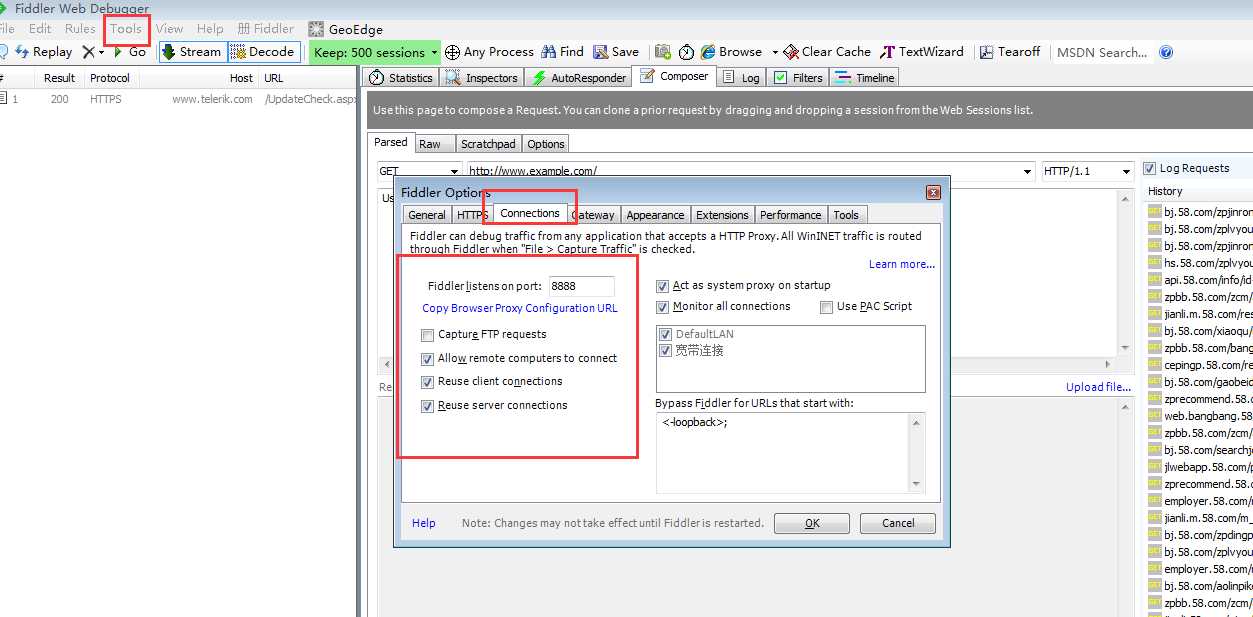Expand the Browse dropdown arrow

775,52
